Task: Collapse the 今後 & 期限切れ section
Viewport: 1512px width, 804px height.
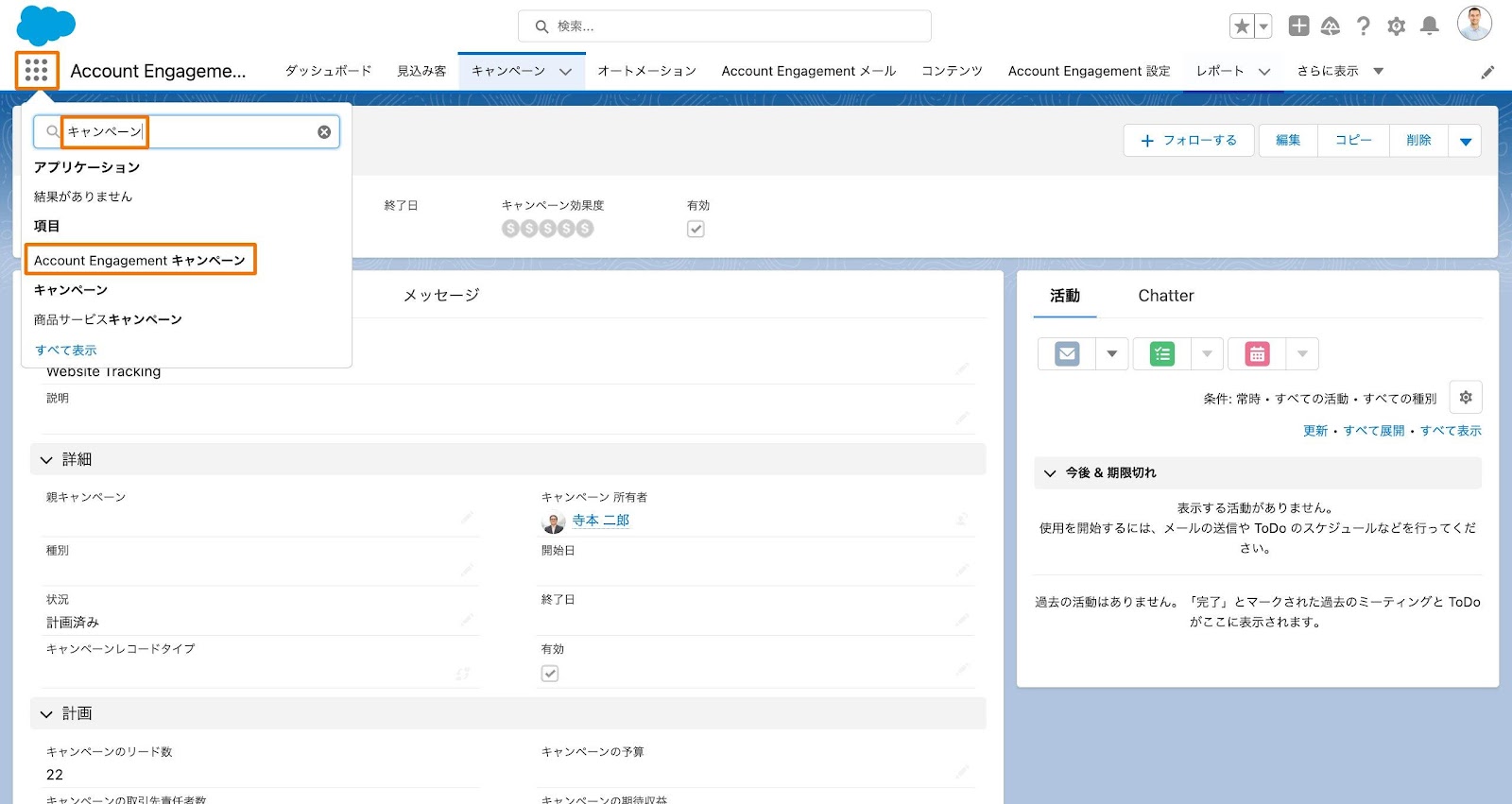Action: [1050, 473]
